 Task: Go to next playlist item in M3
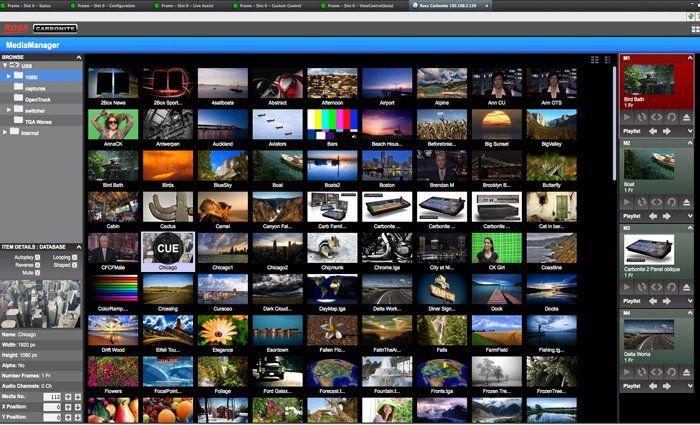tap(667, 301)
